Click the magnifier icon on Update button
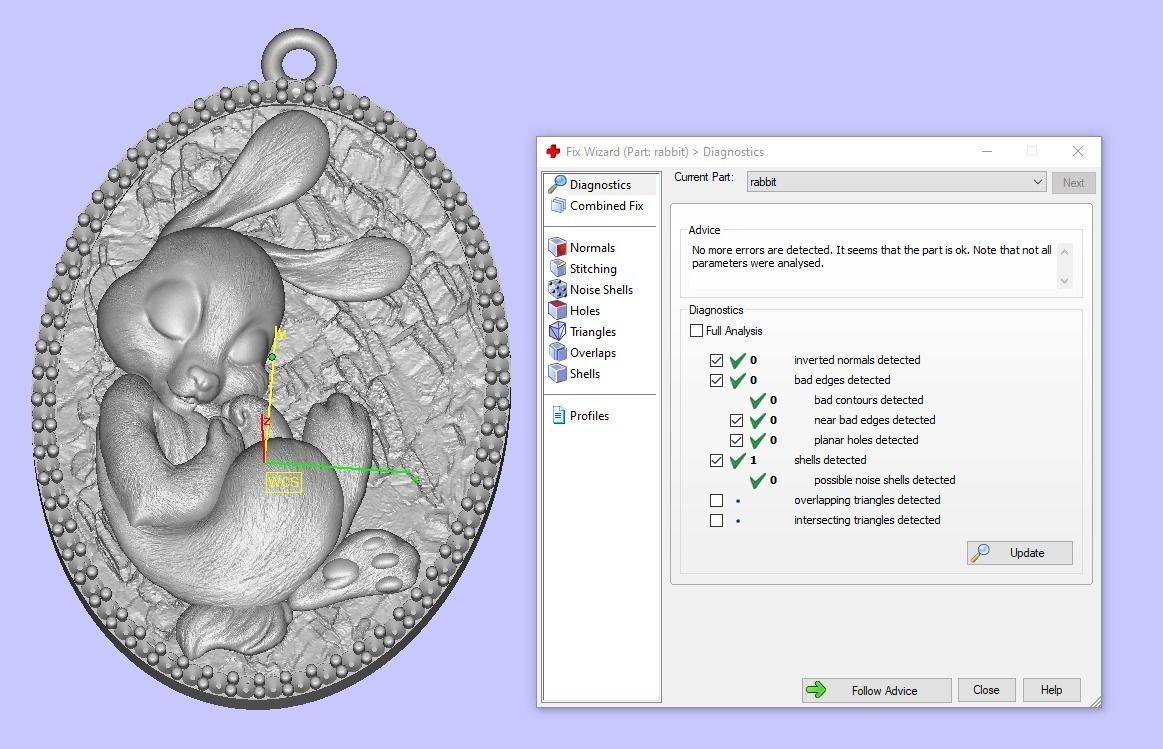 tap(980, 552)
